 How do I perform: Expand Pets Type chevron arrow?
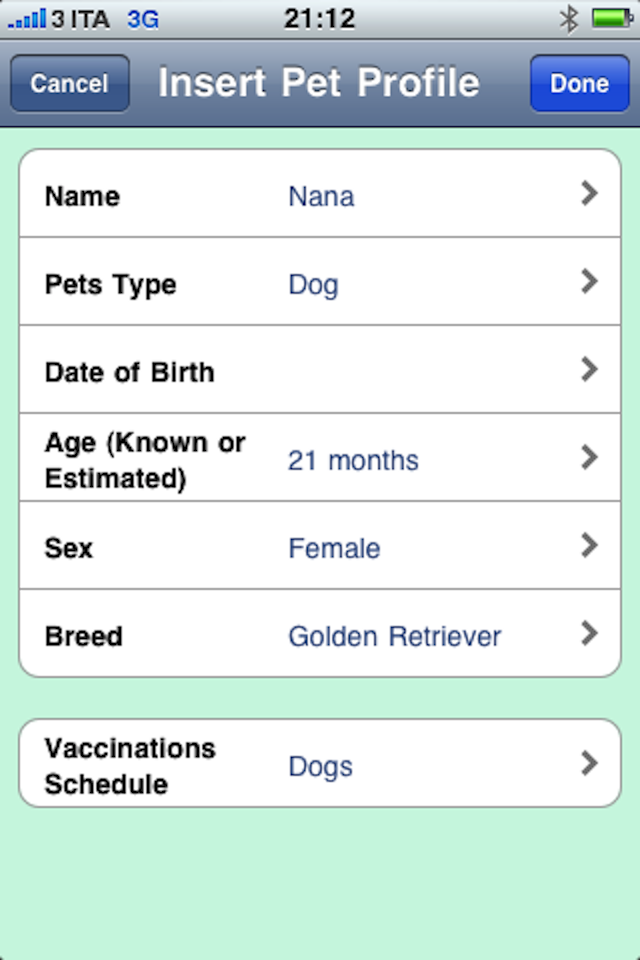[589, 282]
